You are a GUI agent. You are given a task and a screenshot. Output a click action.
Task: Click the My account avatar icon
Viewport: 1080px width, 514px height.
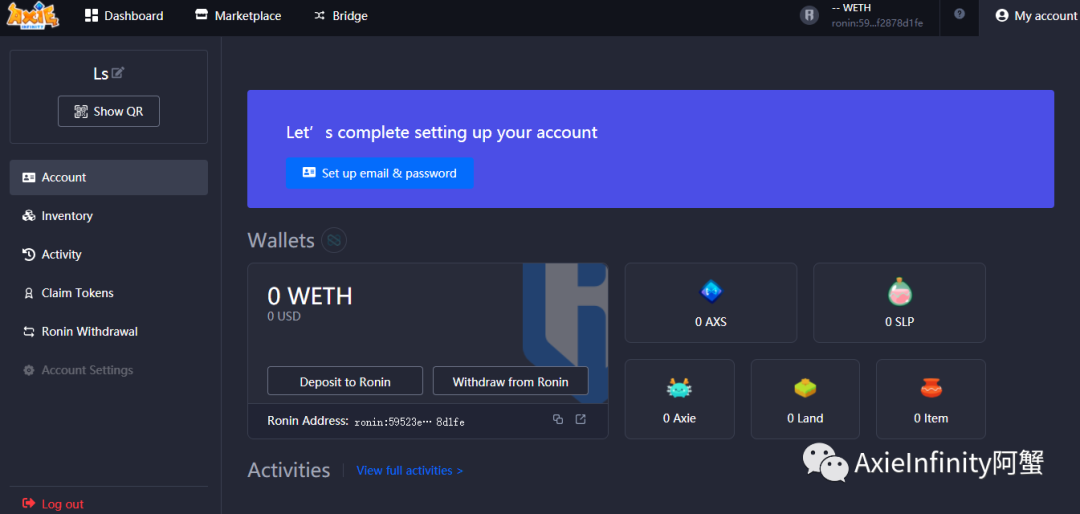1002,15
